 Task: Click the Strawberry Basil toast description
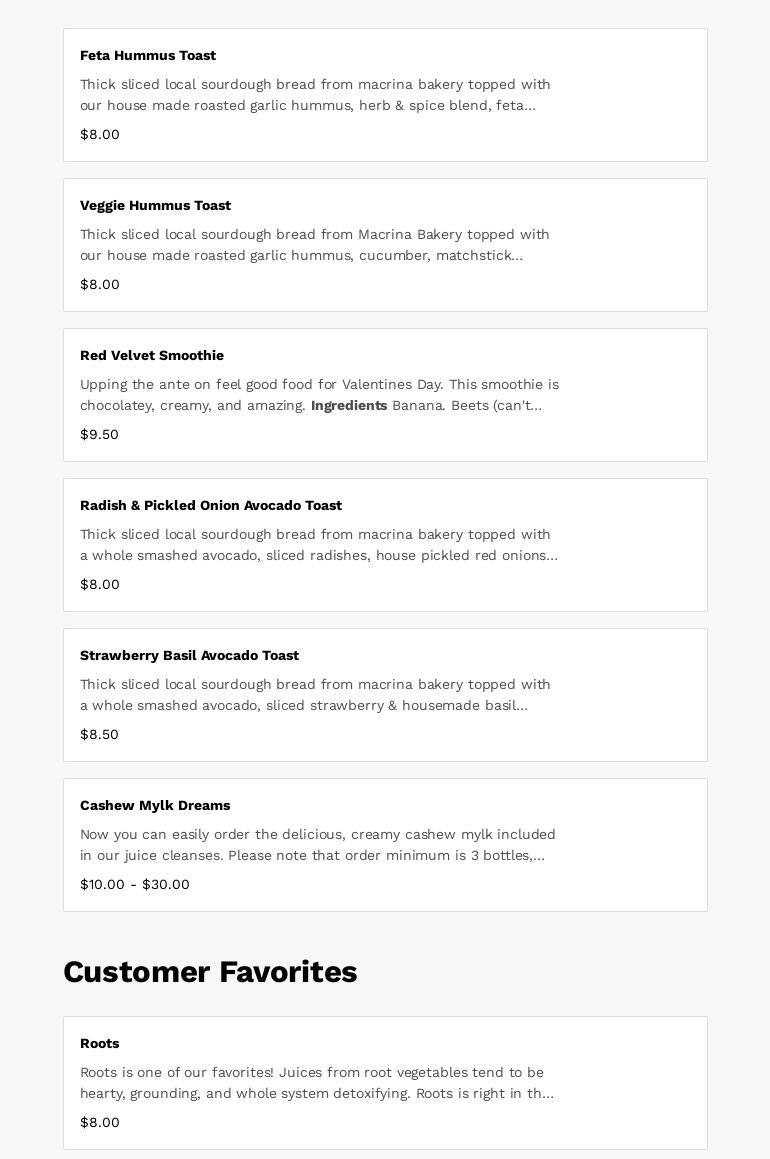pyautogui.click(x=315, y=695)
